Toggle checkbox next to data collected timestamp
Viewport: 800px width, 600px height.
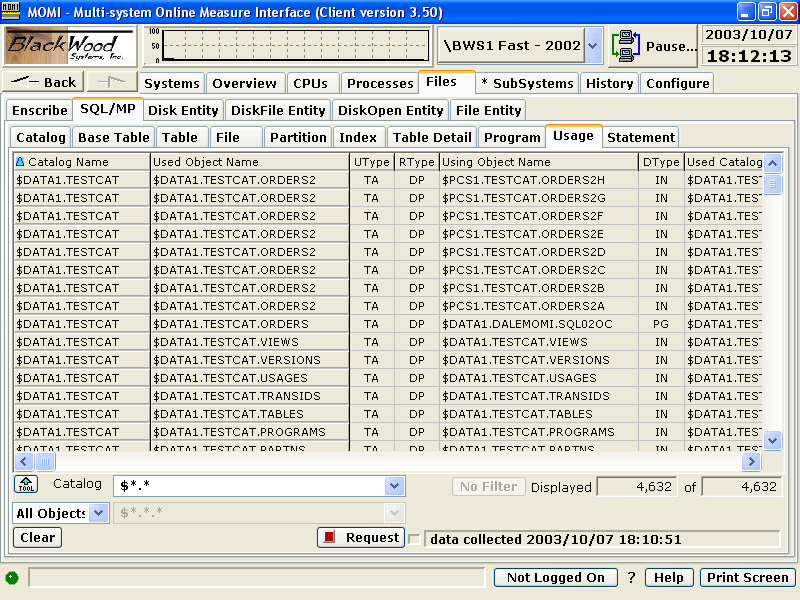pyautogui.click(x=414, y=539)
